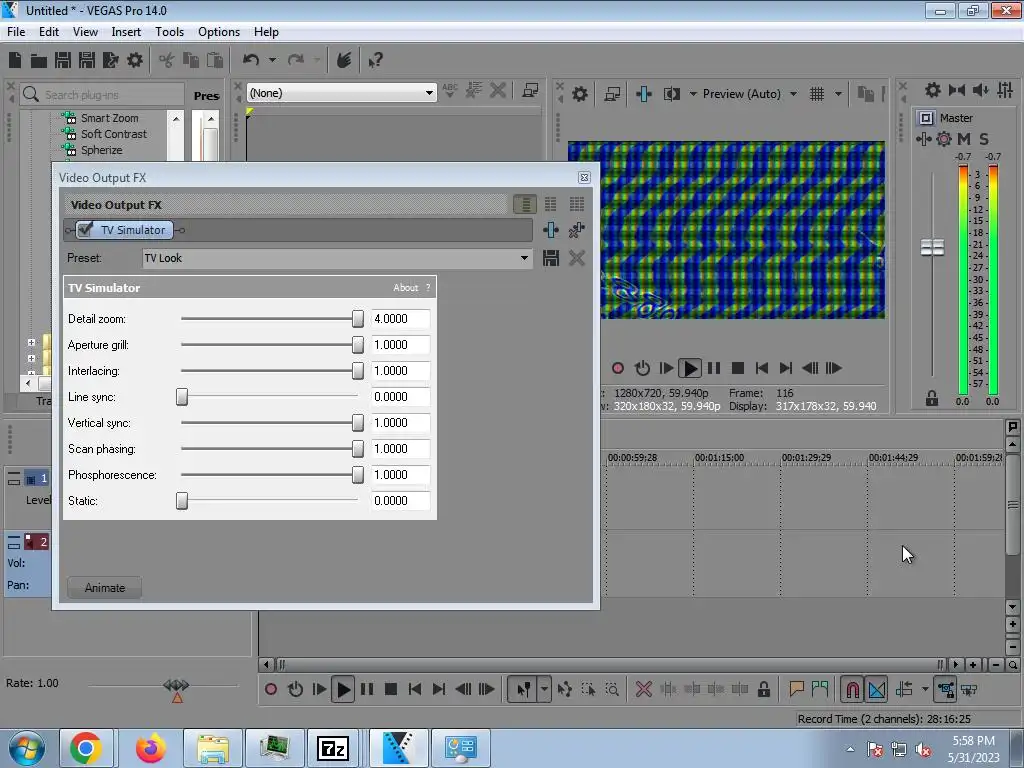Toggle record arm button in preview window
1024x768 pixels.
point(617,368)
